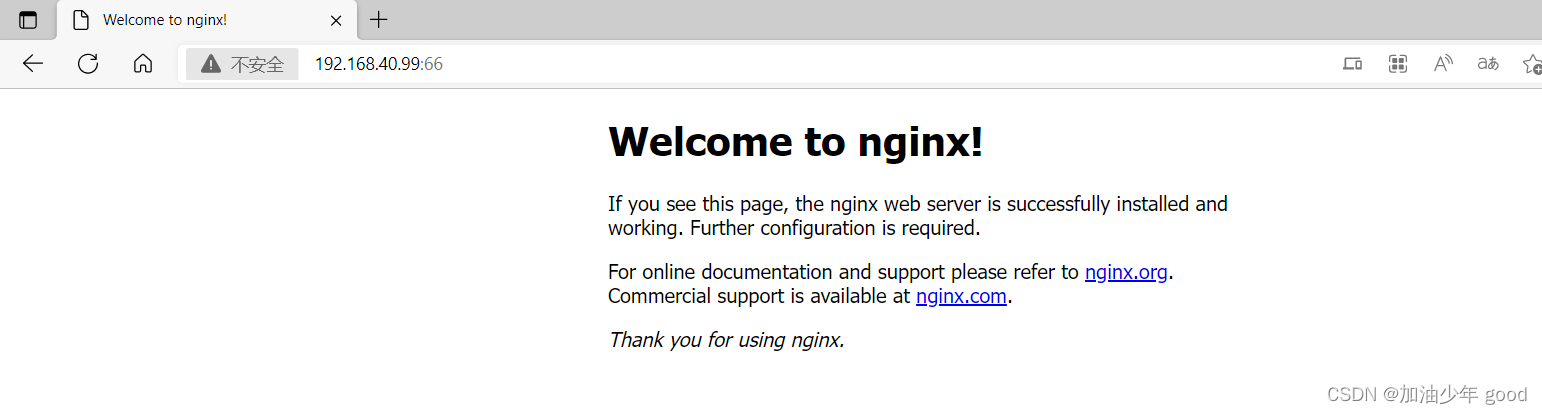This screenshot has width=1542, height=414.
Task: Focus the address bar with 192.168.40.99:66
Action: point(378,64)
